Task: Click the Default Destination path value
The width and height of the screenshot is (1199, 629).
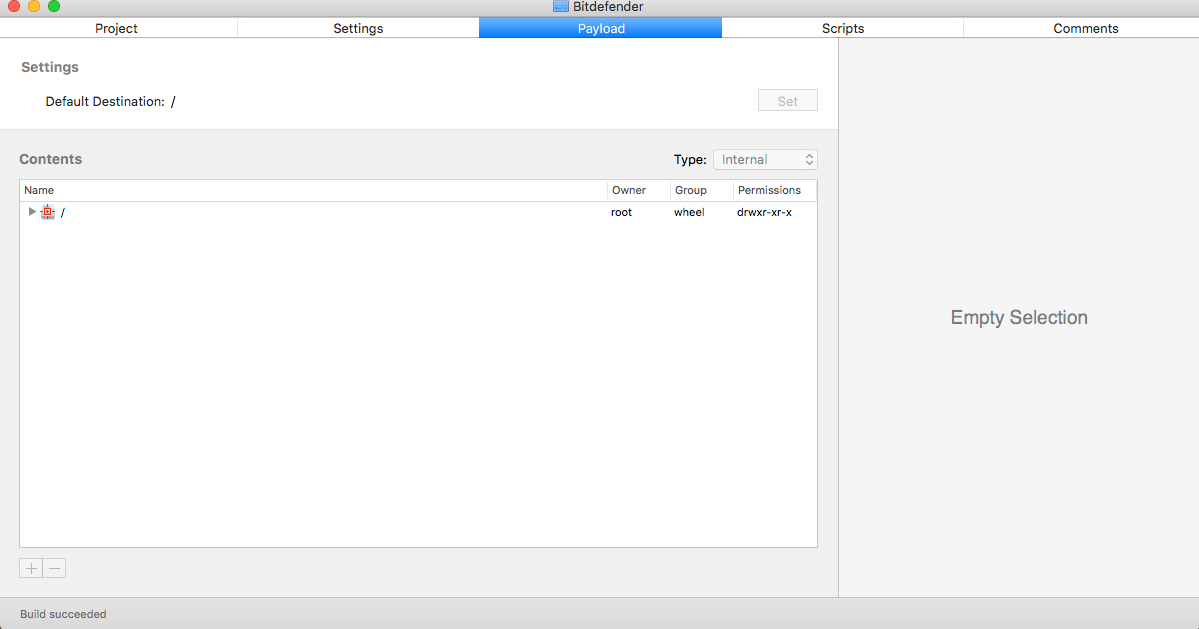Action: (173, 102)
